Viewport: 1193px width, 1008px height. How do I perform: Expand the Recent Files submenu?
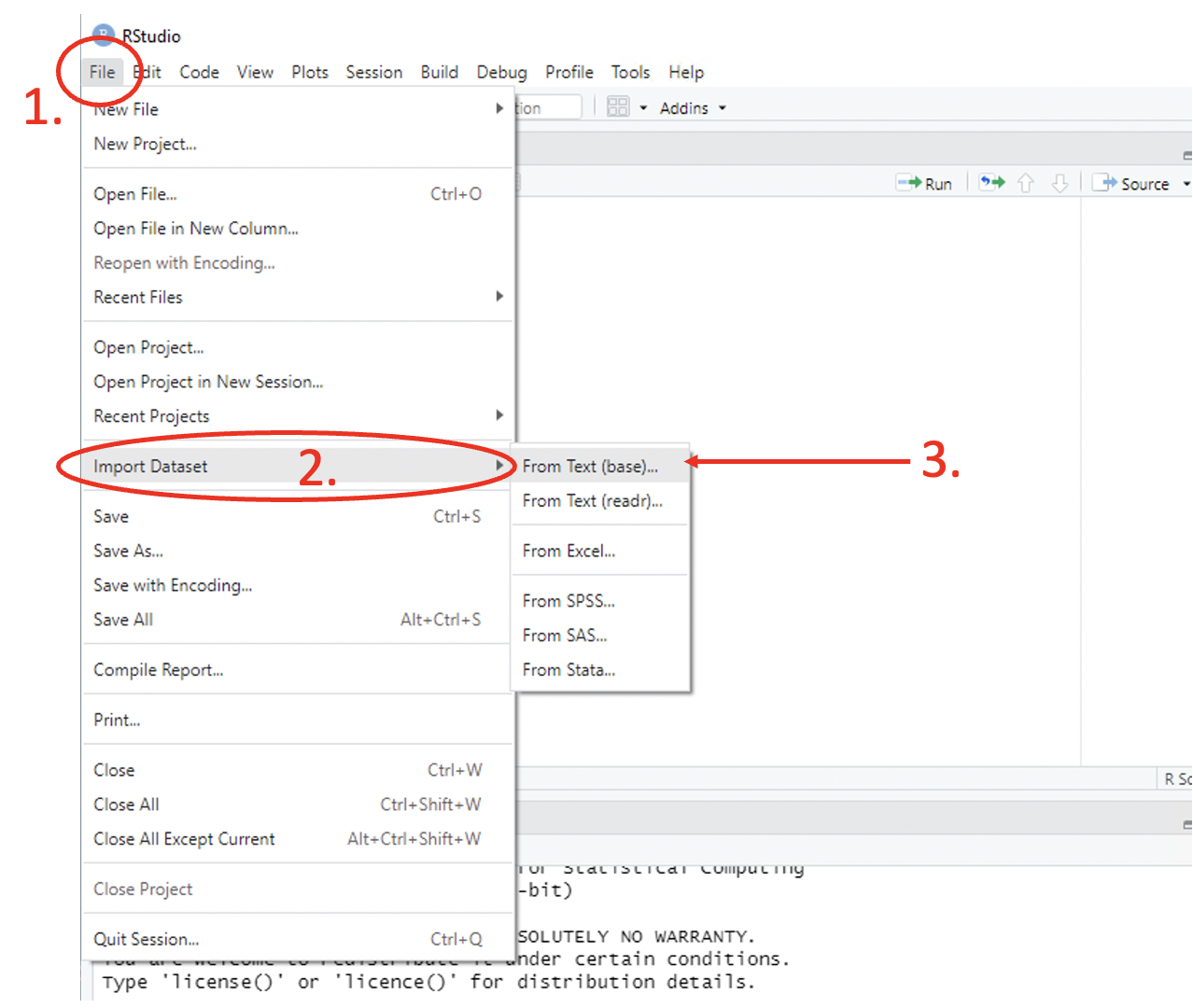tap(299, 297)
